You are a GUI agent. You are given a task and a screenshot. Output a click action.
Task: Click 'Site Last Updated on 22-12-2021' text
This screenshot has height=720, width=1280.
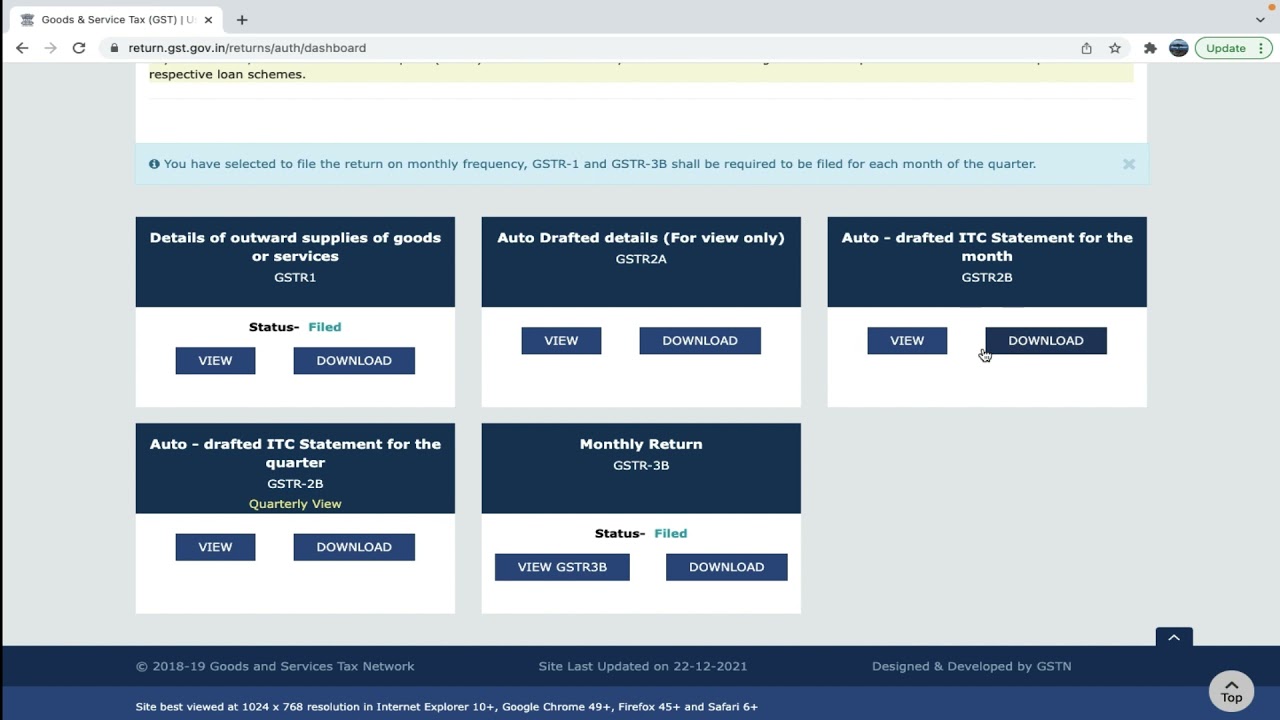643,666
